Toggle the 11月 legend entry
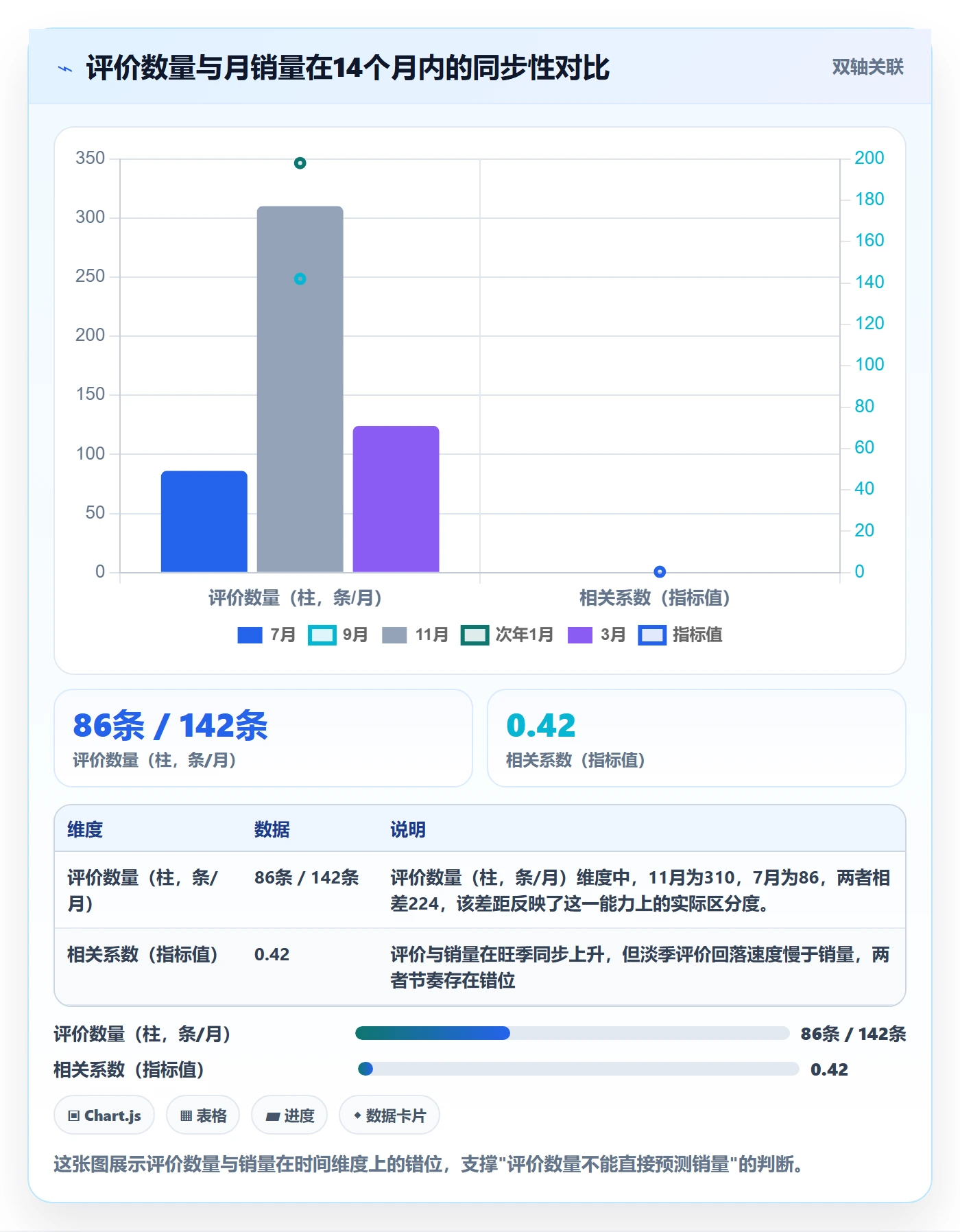 point(415,635)
